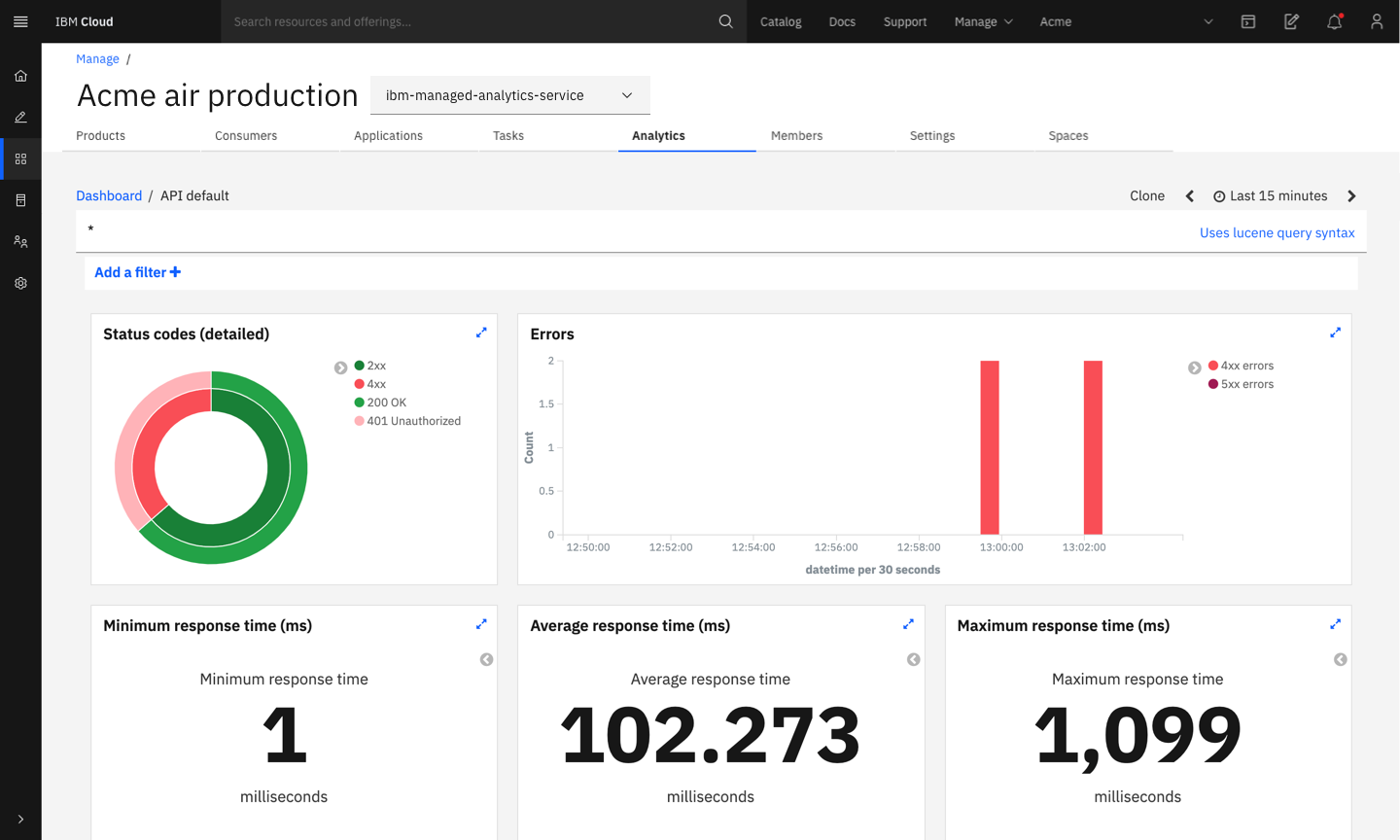Screen dimensions: 1400x840
Task: Click the 13:02:00 red error bar
Action: 1093,447
